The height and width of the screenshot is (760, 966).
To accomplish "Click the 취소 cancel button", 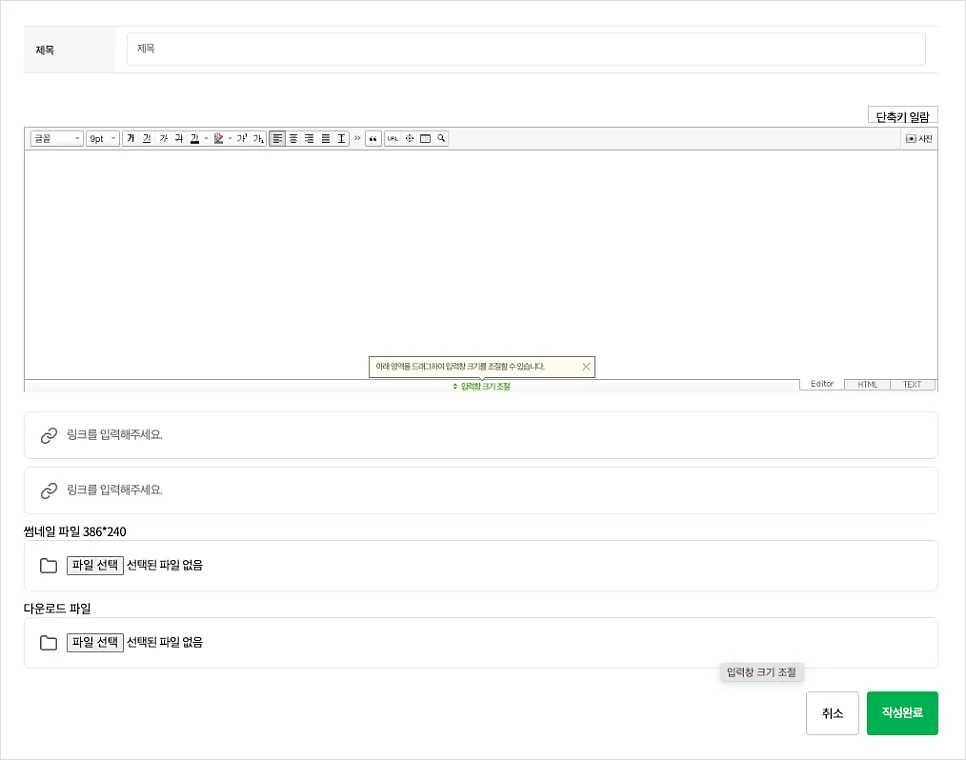I will click(x=832, y=713).
